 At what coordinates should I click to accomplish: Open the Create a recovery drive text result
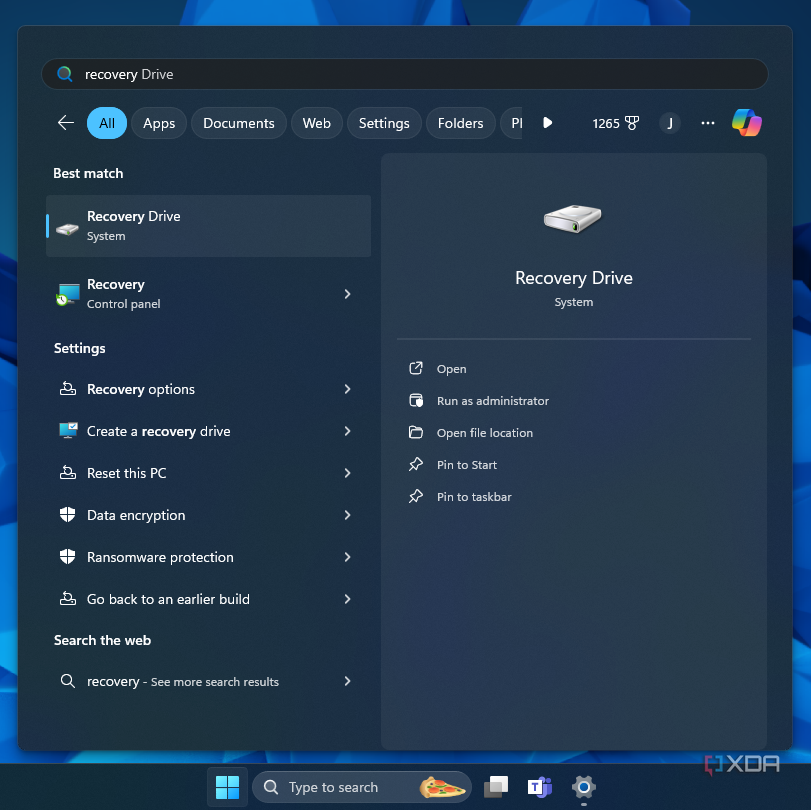tap(158, 431)
